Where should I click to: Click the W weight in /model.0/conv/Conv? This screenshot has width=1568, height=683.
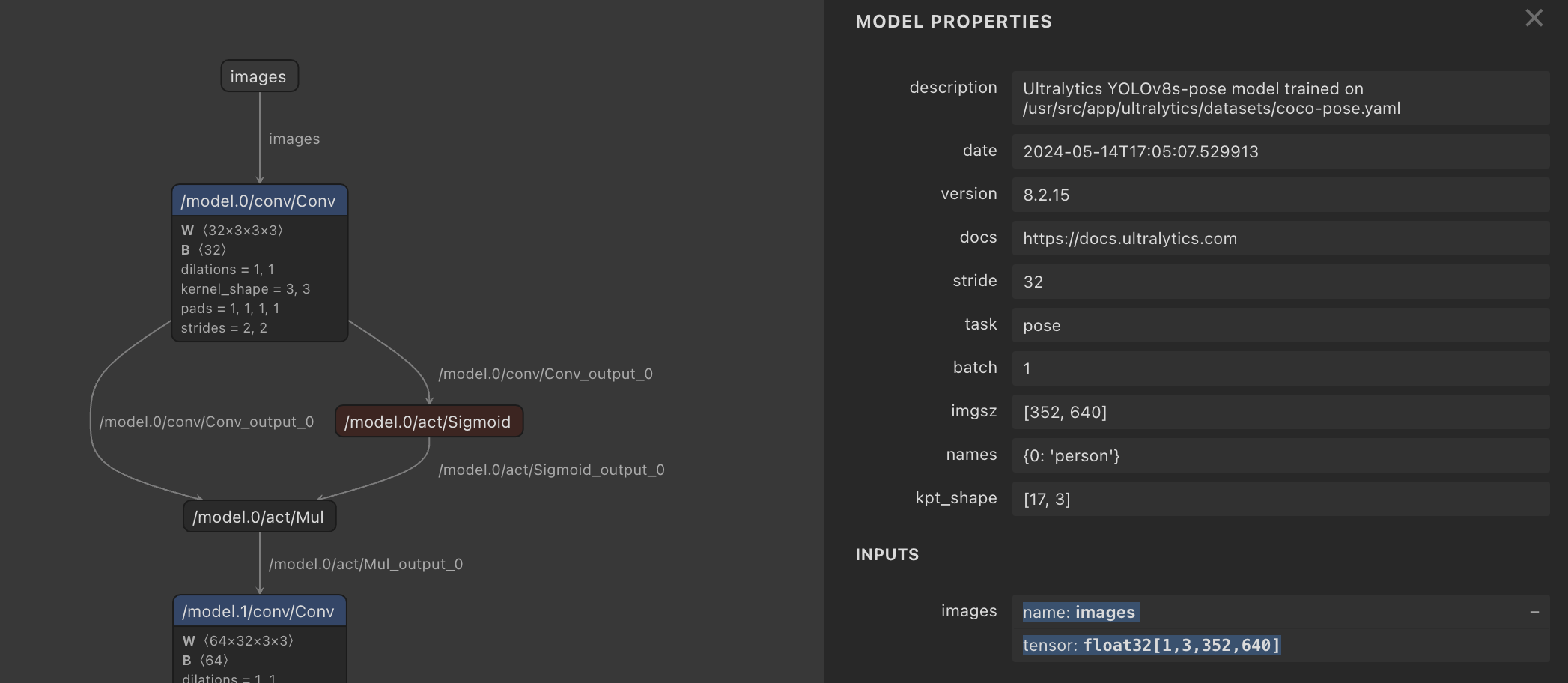coord(232,231)
